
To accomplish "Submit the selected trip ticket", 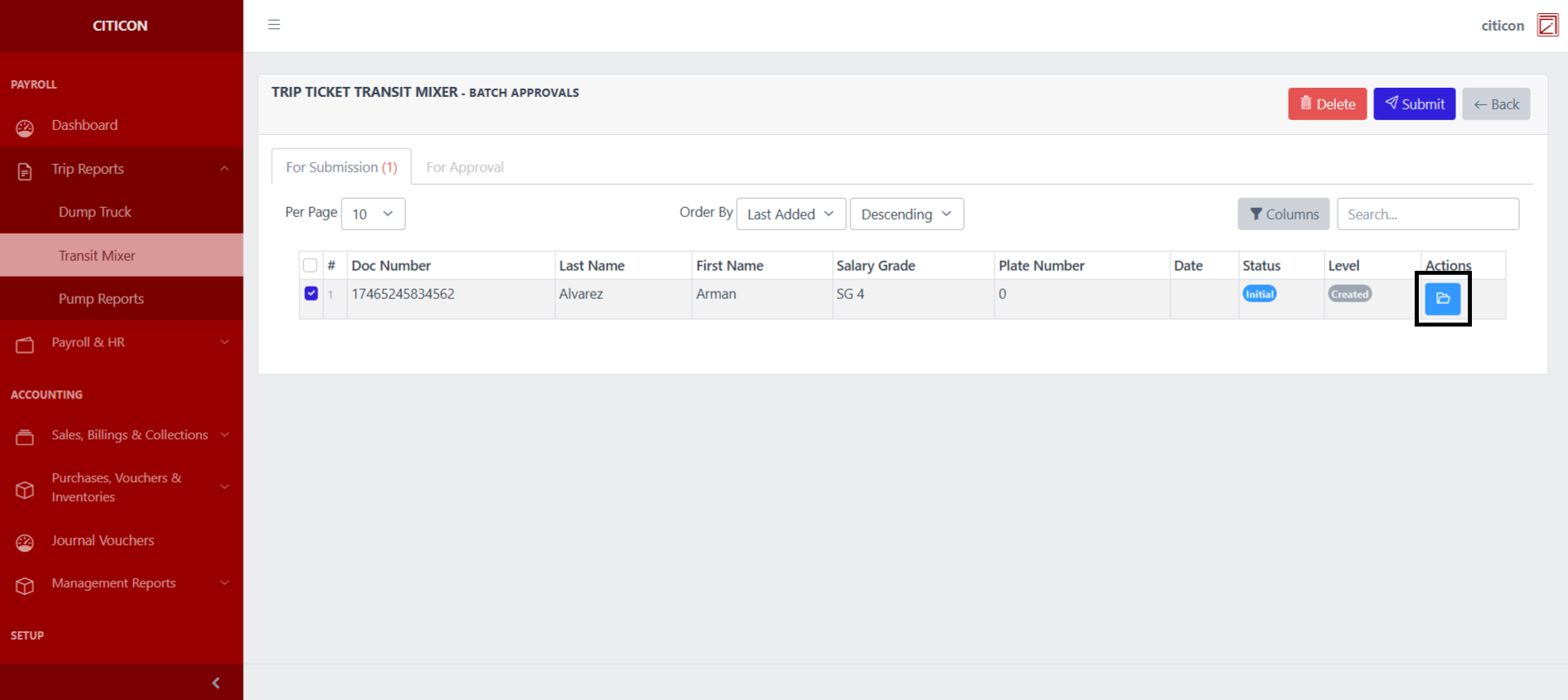I will pos(1414,104).
